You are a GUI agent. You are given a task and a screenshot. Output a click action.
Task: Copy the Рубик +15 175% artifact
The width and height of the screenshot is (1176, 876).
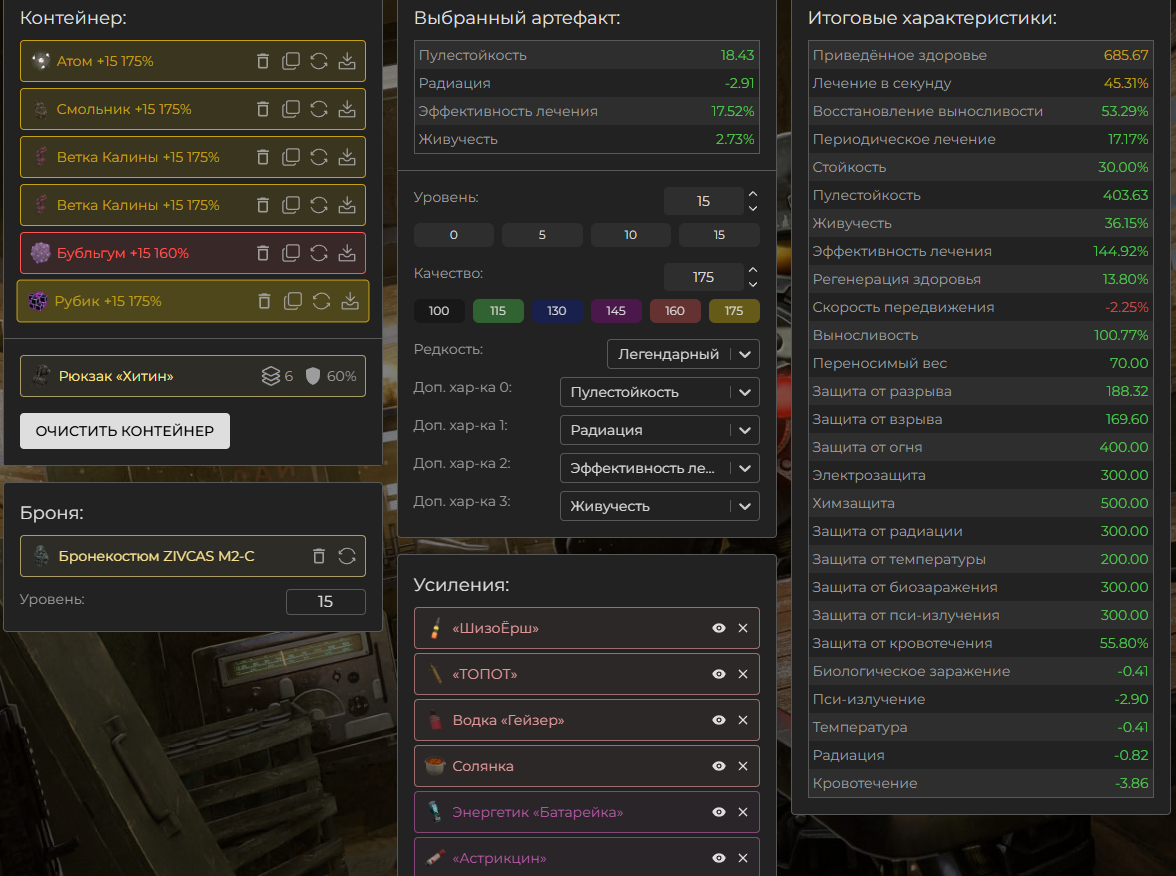293,302
